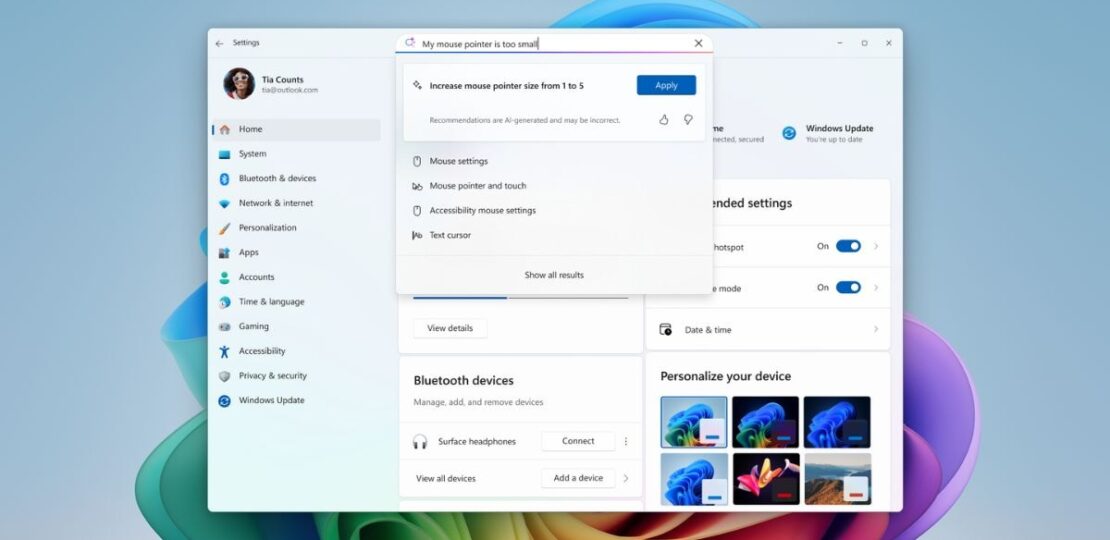This screenshot has width=1110, height=540.
Task: Expand Date & time chevron
Action: click(x=876, y=329)
